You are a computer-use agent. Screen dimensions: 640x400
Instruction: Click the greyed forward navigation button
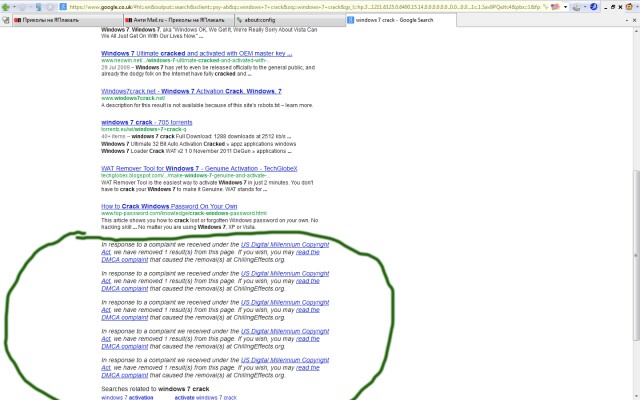22,7
